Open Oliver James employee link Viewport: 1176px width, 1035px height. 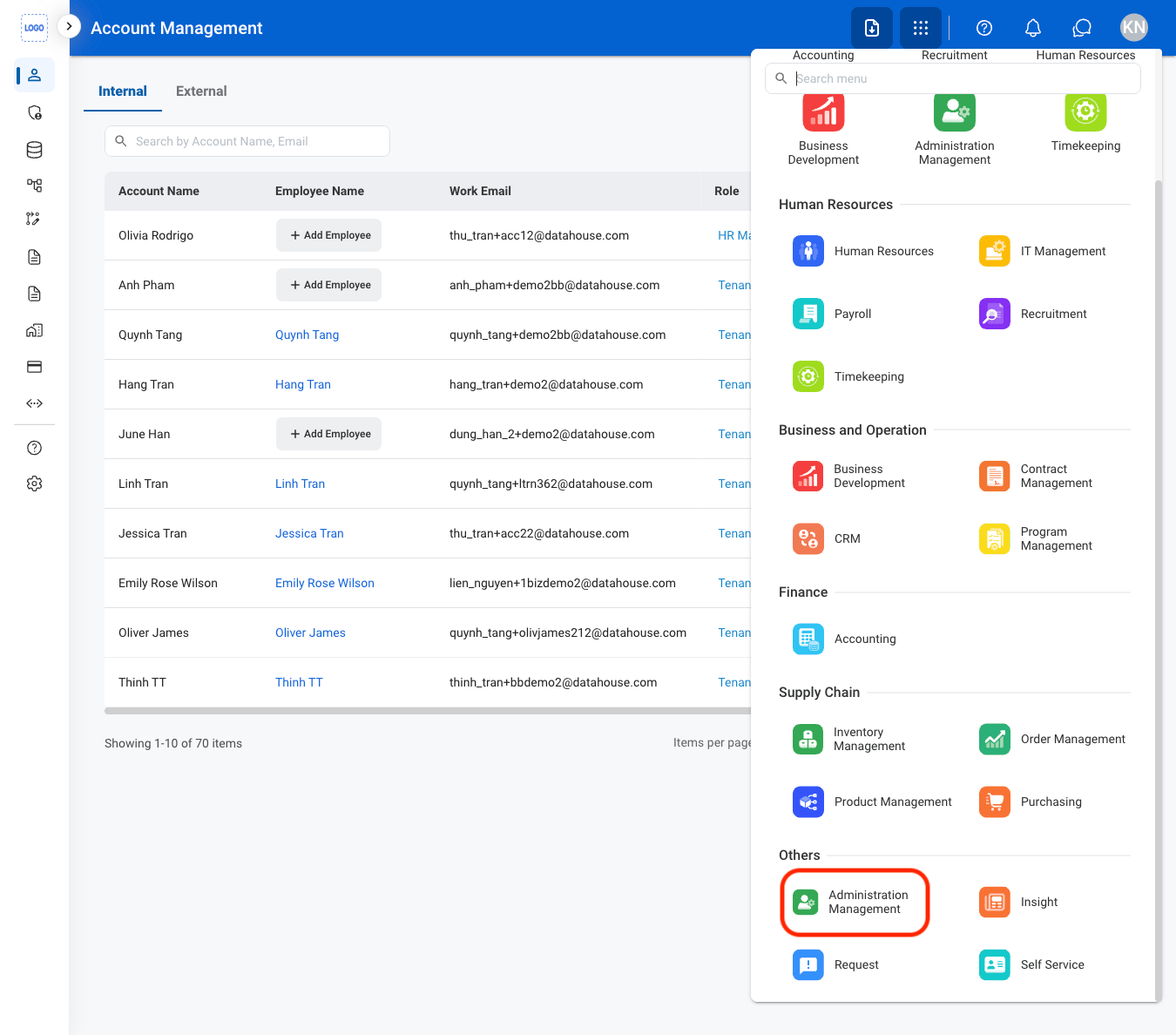coord(310,632)
